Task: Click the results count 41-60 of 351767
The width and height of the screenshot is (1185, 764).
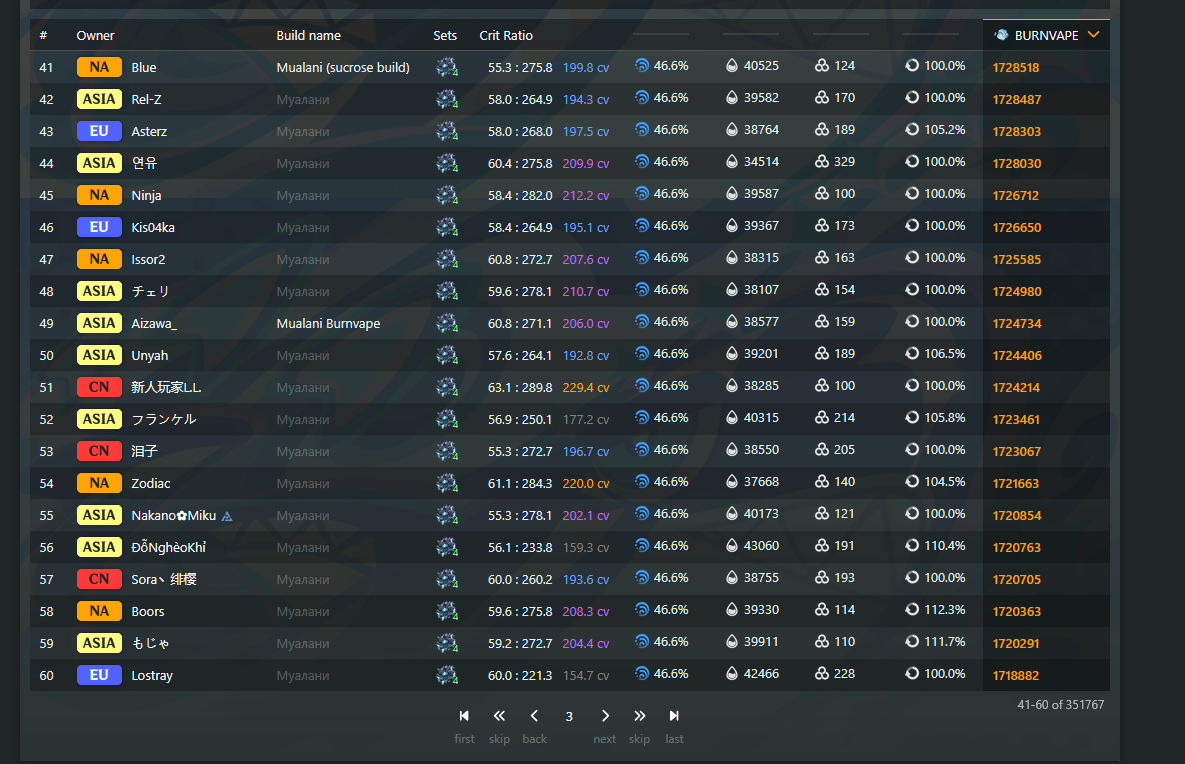Action: coord(1060,704)
